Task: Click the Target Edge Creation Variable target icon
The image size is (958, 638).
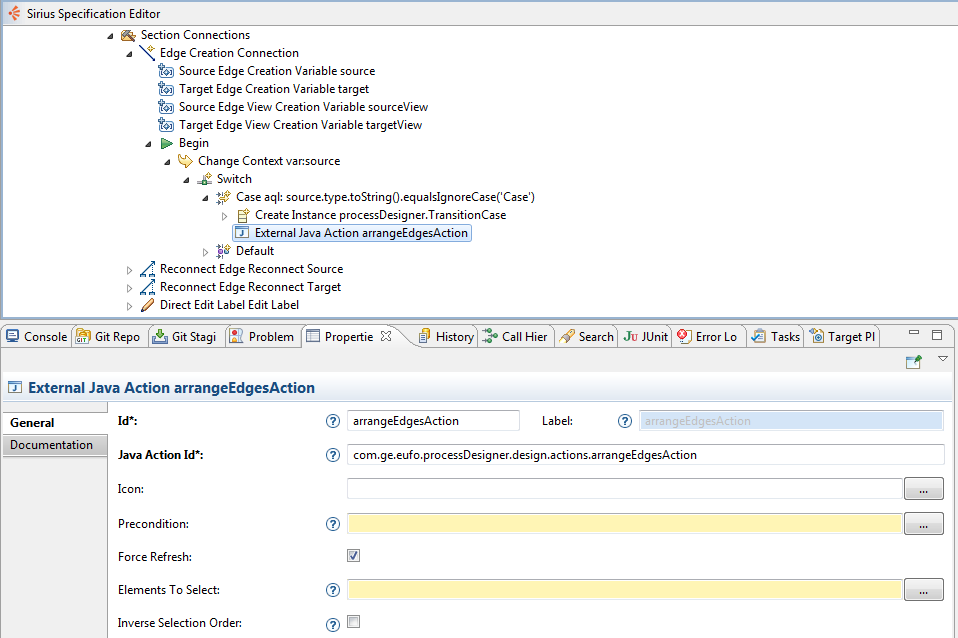Action: 166,89
